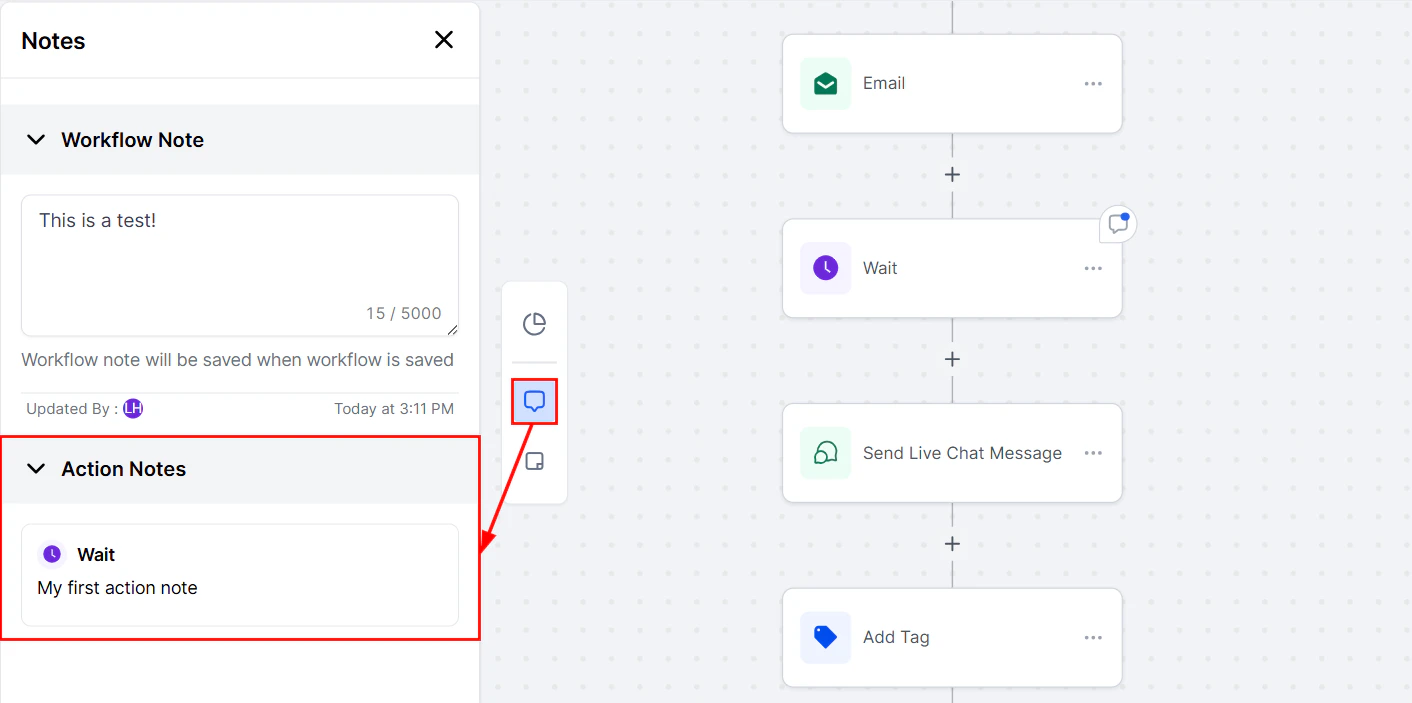
Task: Open the Send Live Chat Message three-dot menu
Action: (1092, 452)
